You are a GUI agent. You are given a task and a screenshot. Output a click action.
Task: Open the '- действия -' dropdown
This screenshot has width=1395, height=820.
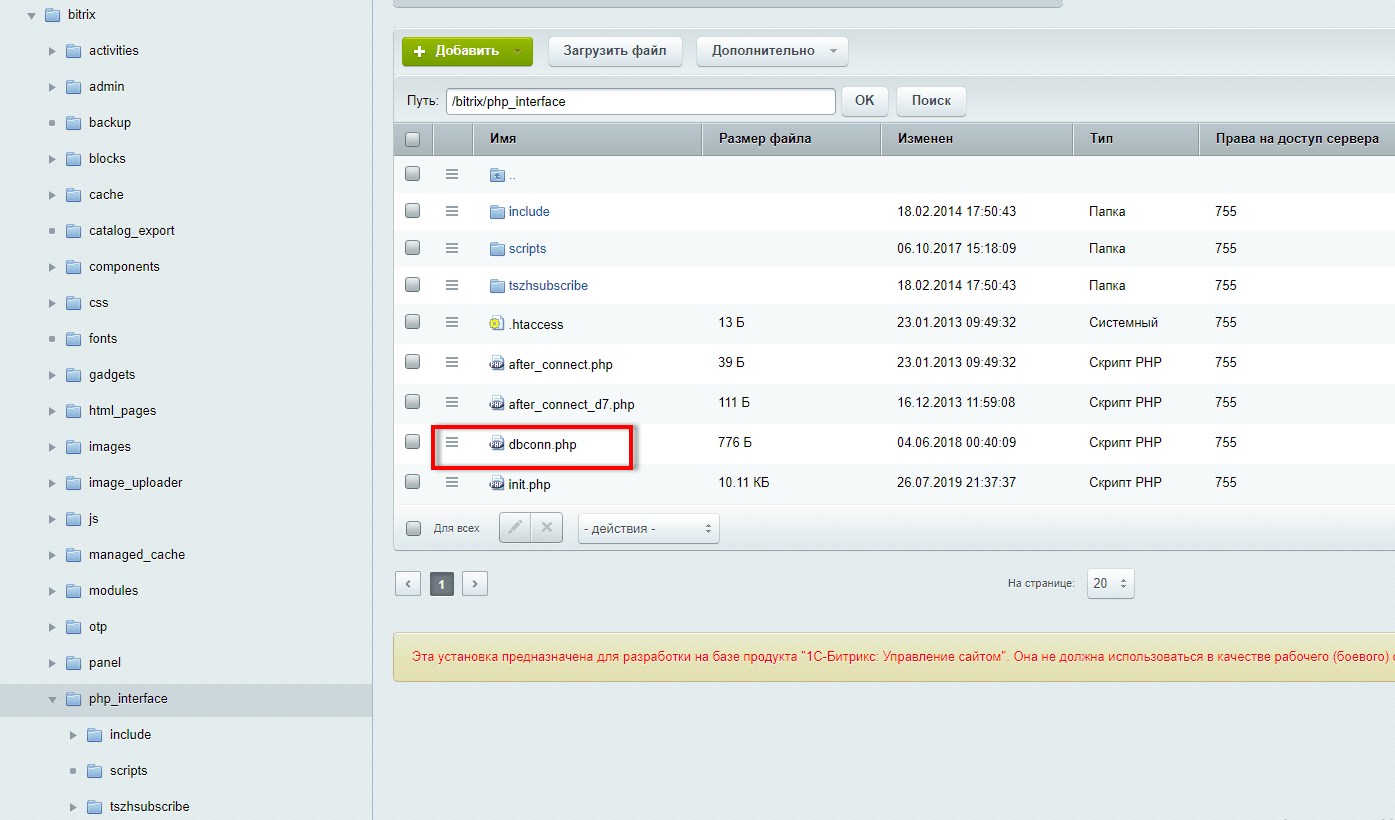(x=648, y=528)
